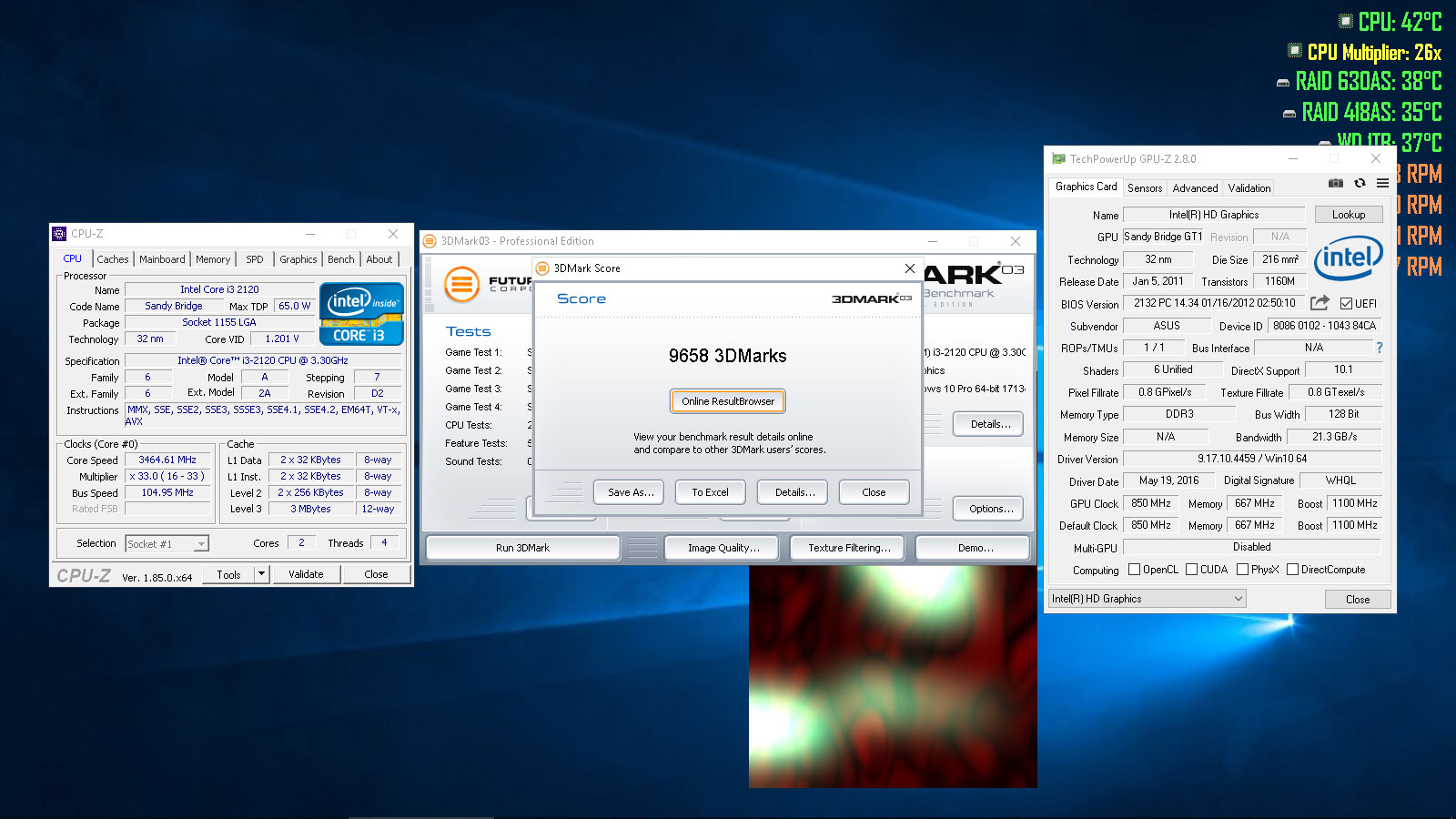Viewport: 1456px width, 819px height.
Task: Click the Bus Speed value 104.95 MHz
Action: 167,493
